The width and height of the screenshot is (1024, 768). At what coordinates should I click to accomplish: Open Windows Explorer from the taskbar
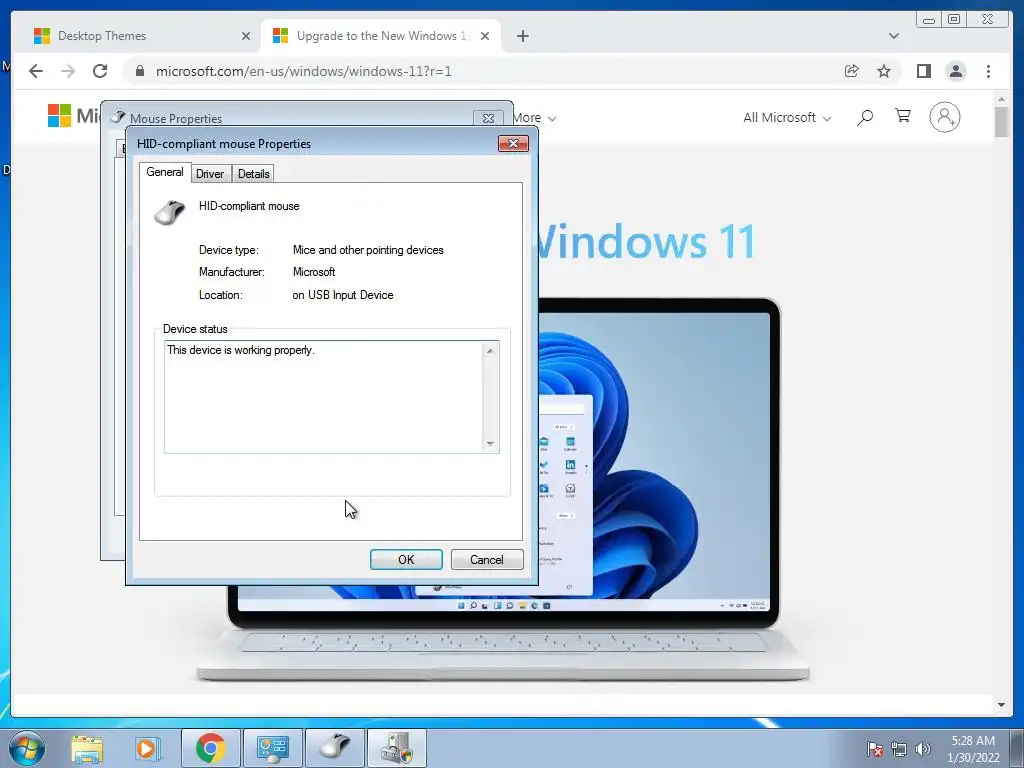coord(87,748)
